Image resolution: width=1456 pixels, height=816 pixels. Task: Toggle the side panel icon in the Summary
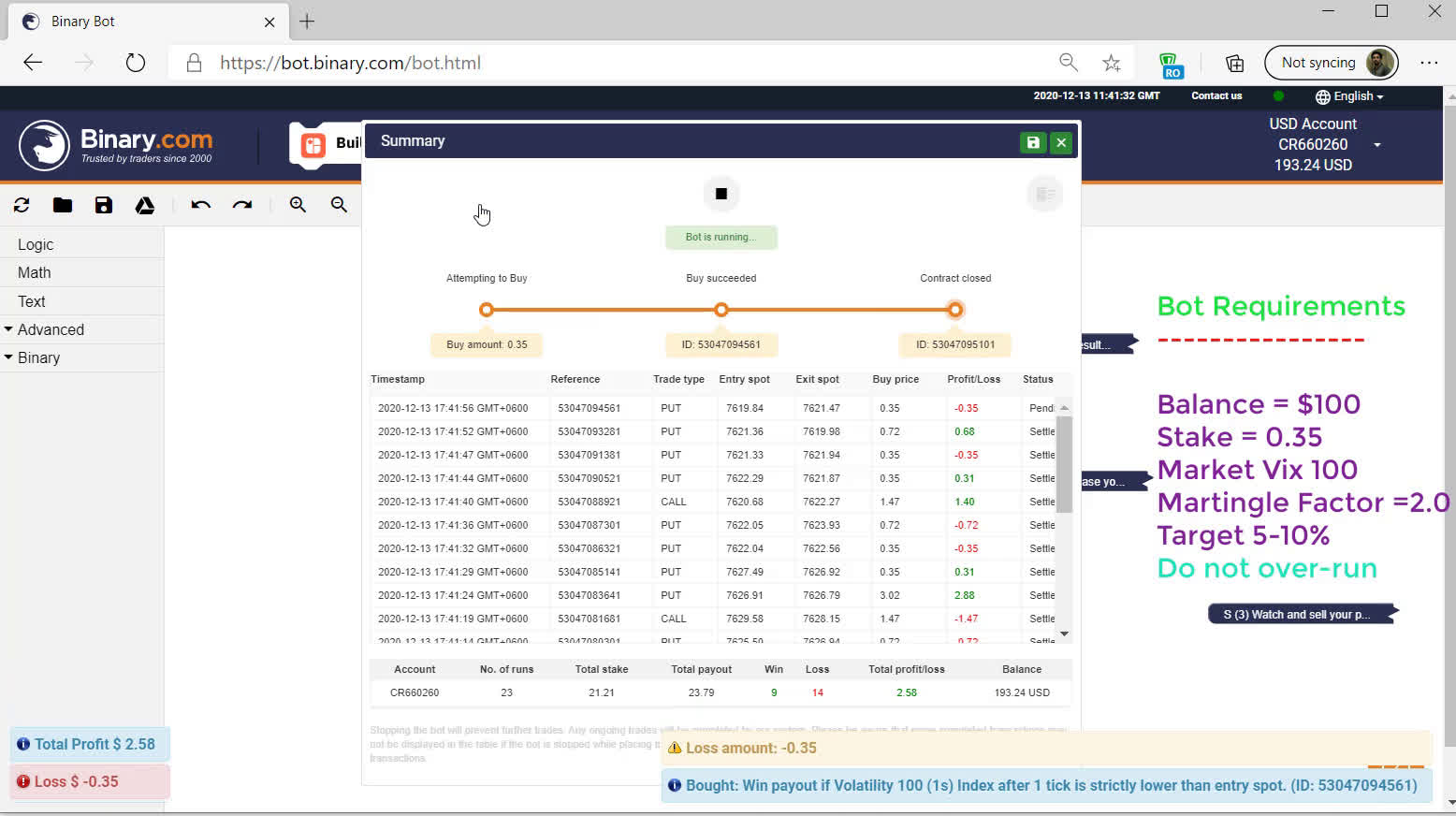coord(1045,194)
